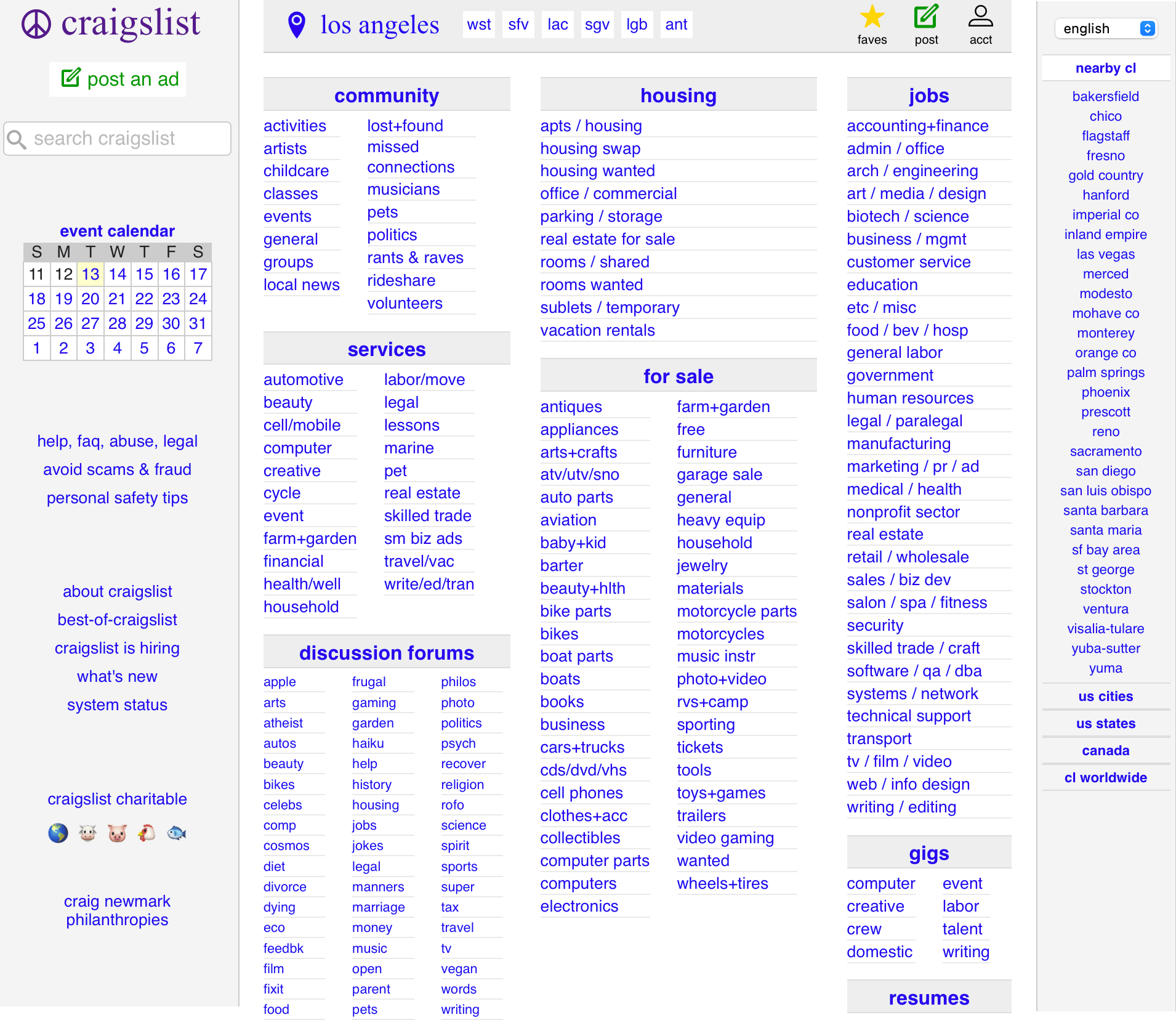1176x1020 pixels.
Task: Open the acct person icon
Action: (x=980, y=17)
